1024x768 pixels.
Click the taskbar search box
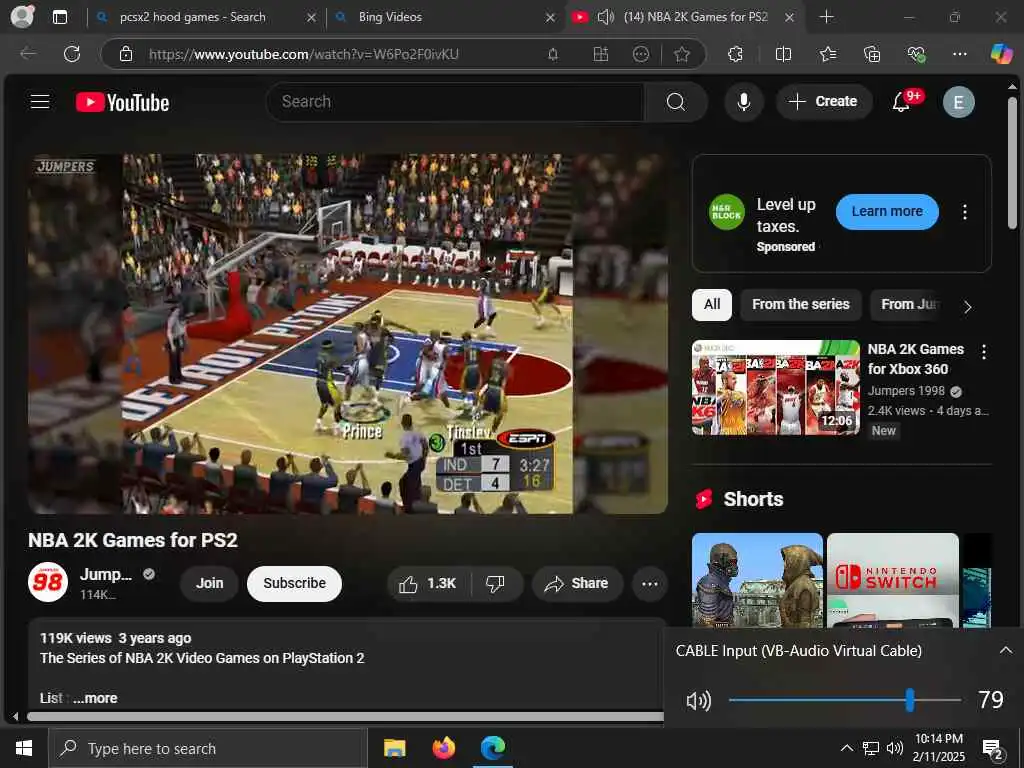pyautogui.click(x=208, y=748)
